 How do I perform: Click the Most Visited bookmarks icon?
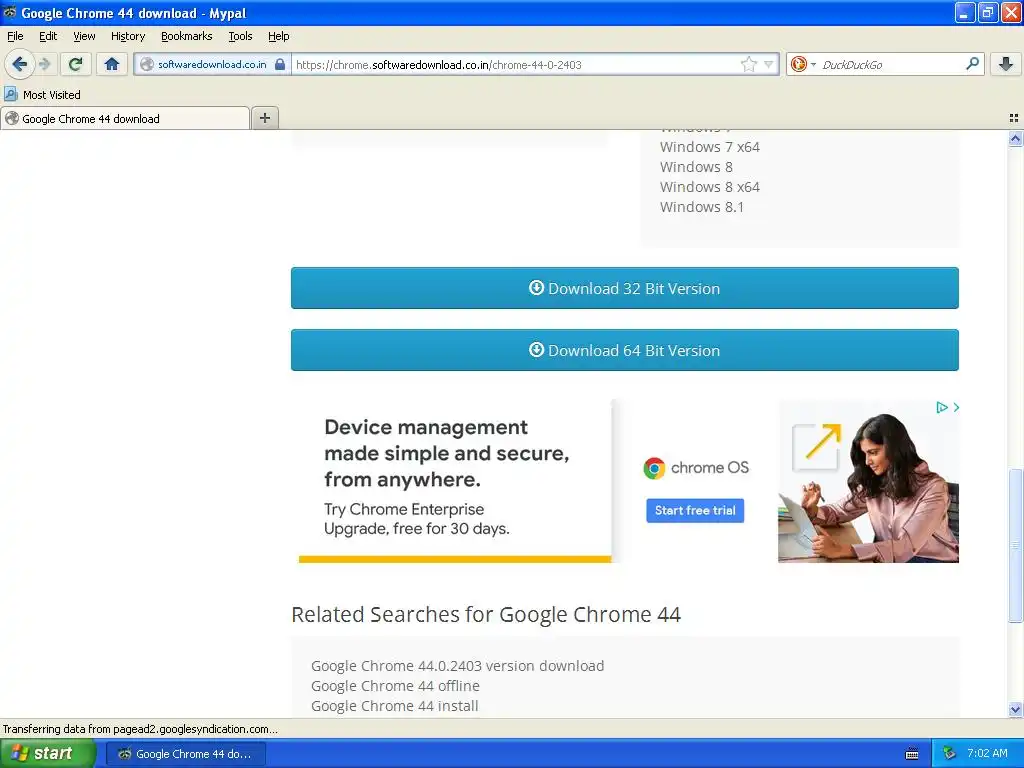point(10,94)
